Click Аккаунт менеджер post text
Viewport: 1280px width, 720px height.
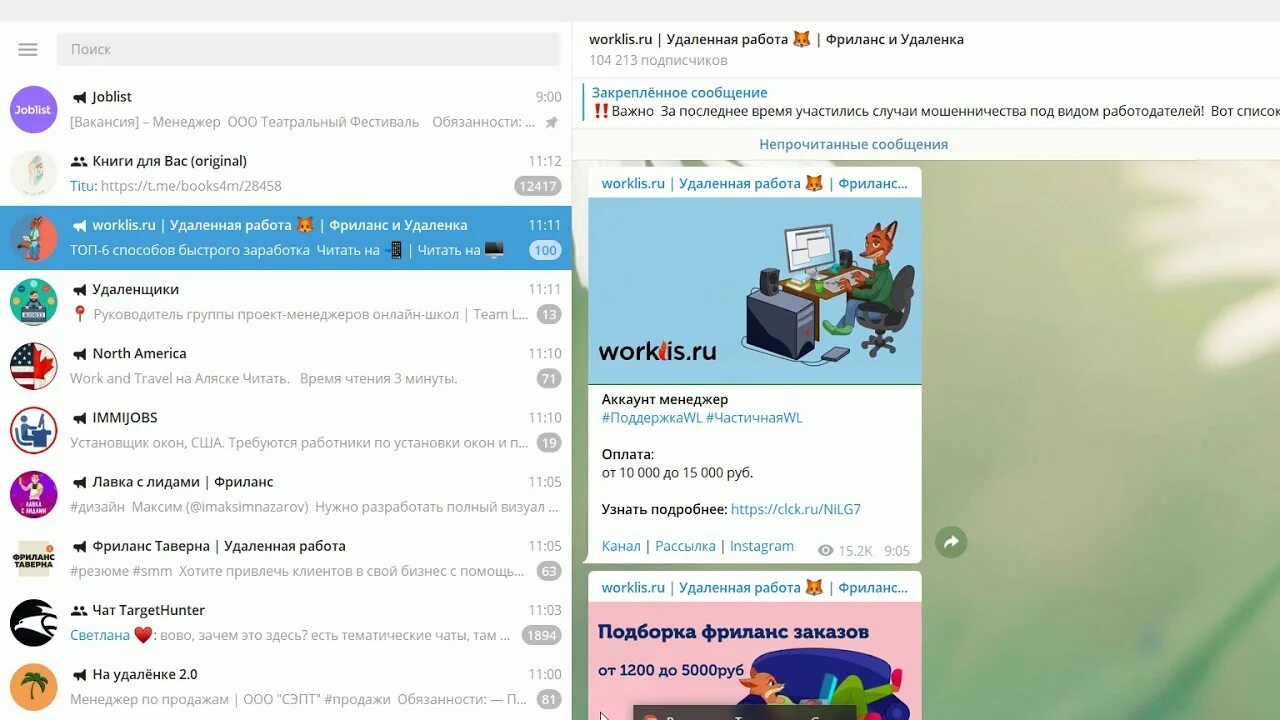coord(665,399)
